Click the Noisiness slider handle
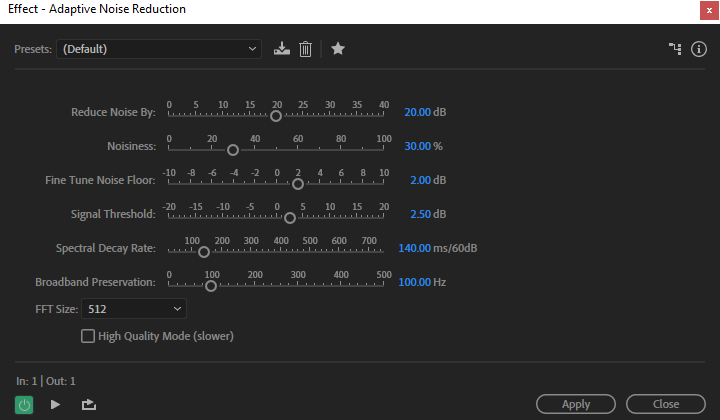The height and width of the screenshot is (420, 720). [233, 150]
